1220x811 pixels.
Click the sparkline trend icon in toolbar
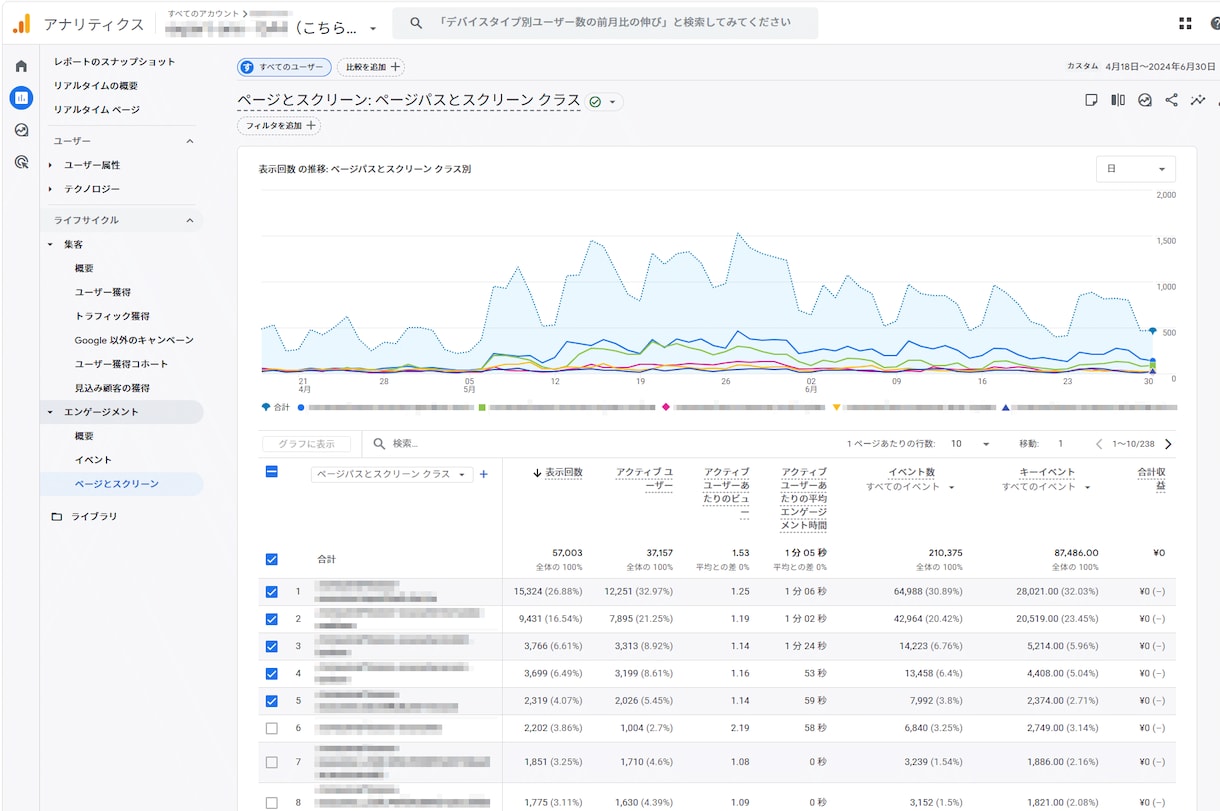1198,100
